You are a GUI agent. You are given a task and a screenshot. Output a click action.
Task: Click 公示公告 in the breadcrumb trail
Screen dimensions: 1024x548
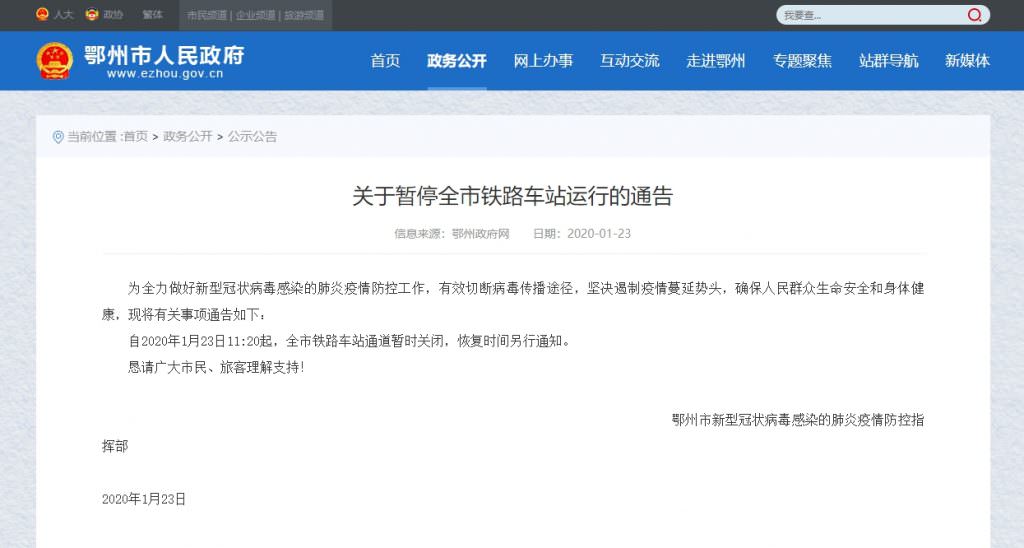coord(252,137)
